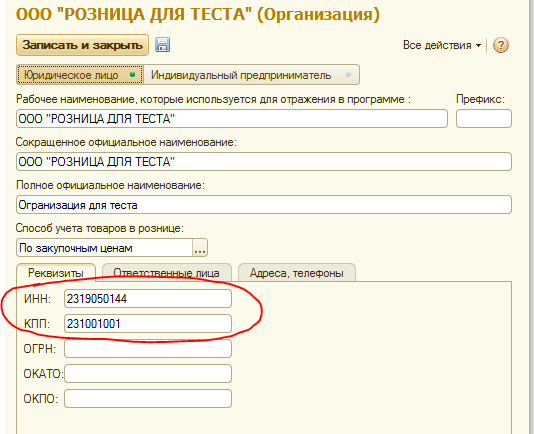This screenshot has height=434, width=534.
Task: Focus the empty ОКПО field
Action: pos(148,399)
